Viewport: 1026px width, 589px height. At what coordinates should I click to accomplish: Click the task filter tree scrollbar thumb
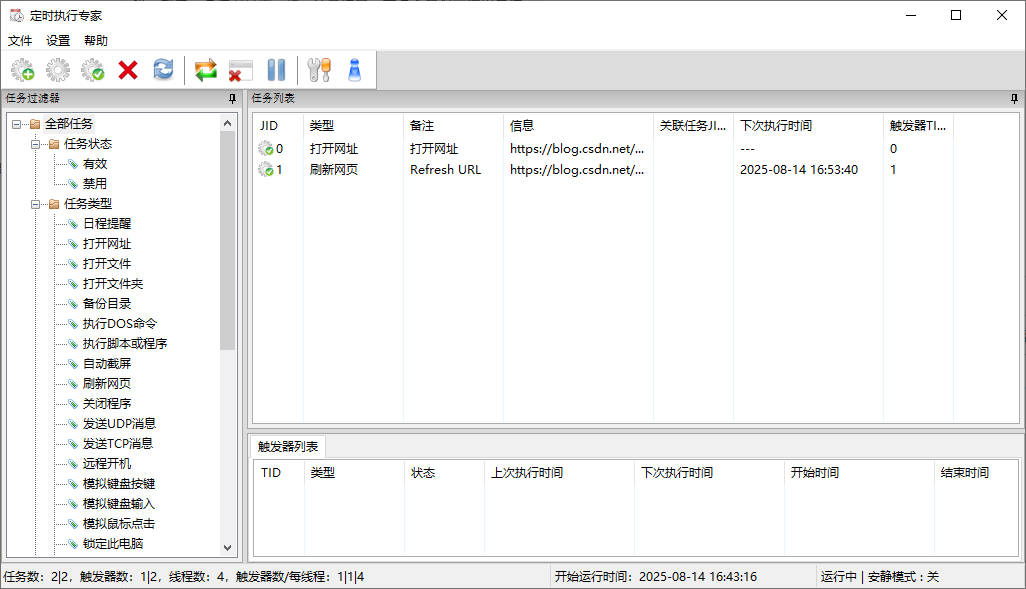pos(227,240)
